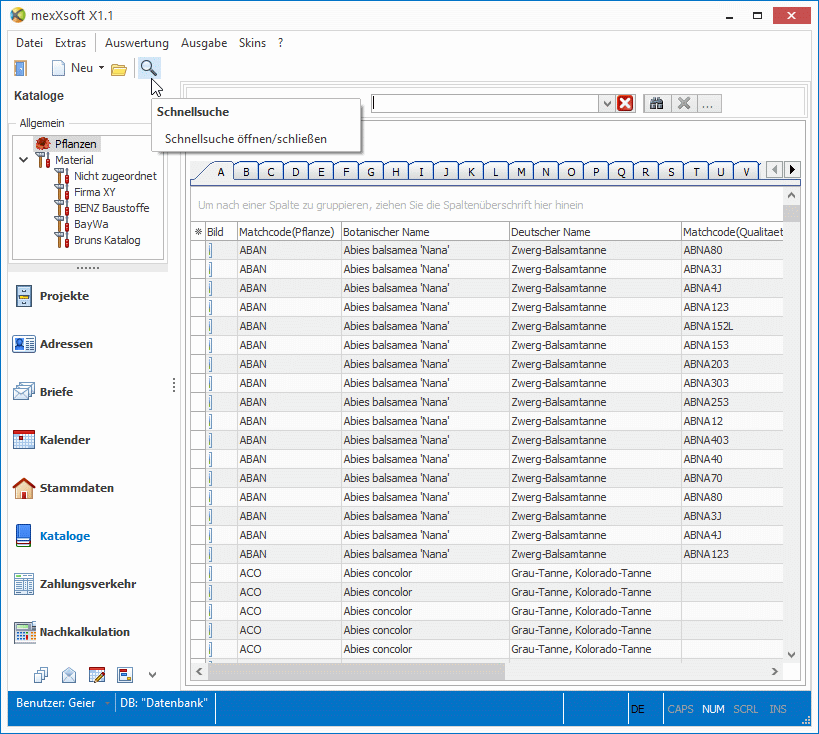Open the Briefe module
The height and width of the screenshot is (734, 819).
pyautogui.click(x=44, y=392)
